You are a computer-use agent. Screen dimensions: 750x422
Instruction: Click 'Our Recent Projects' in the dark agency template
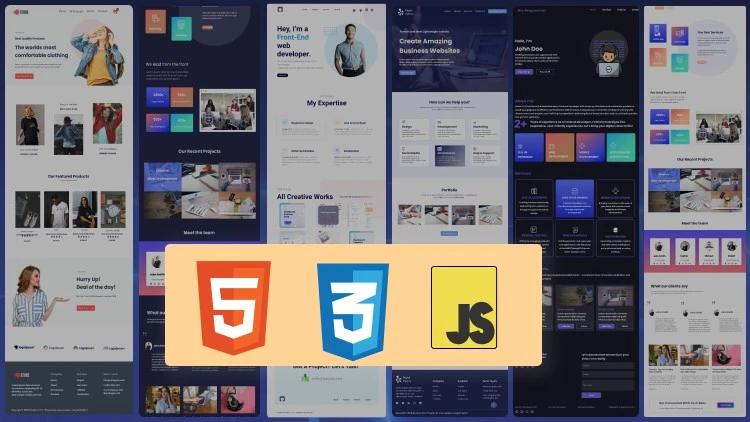pos(199,151)
